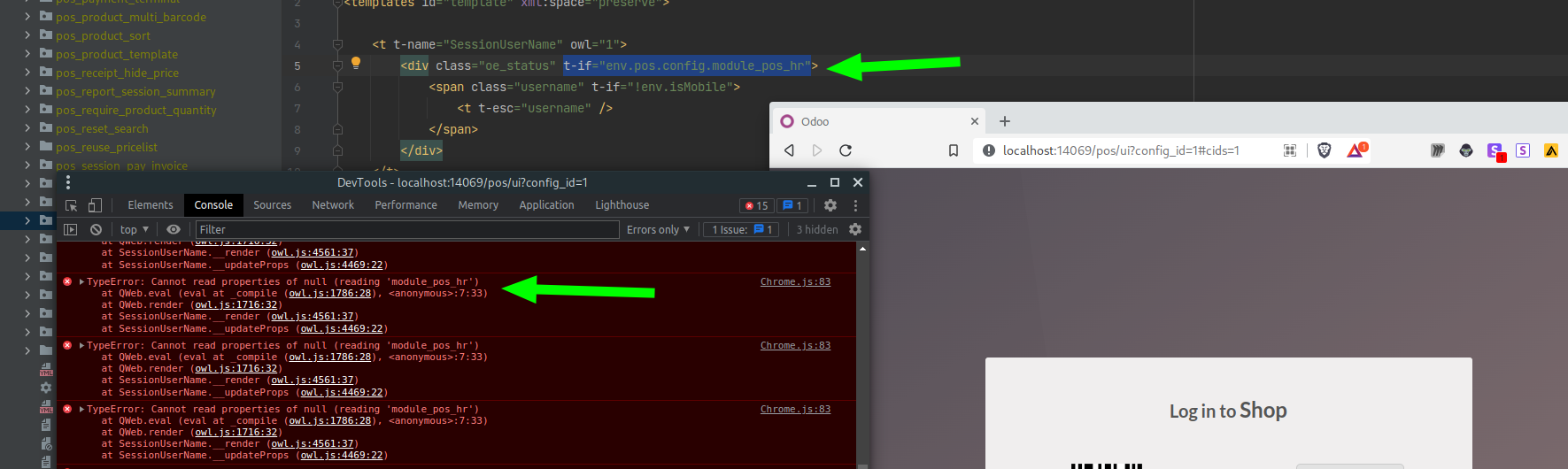The image size is (1568, 469).
Task: Close the Odoo browser tab
Action: point(975,121)
